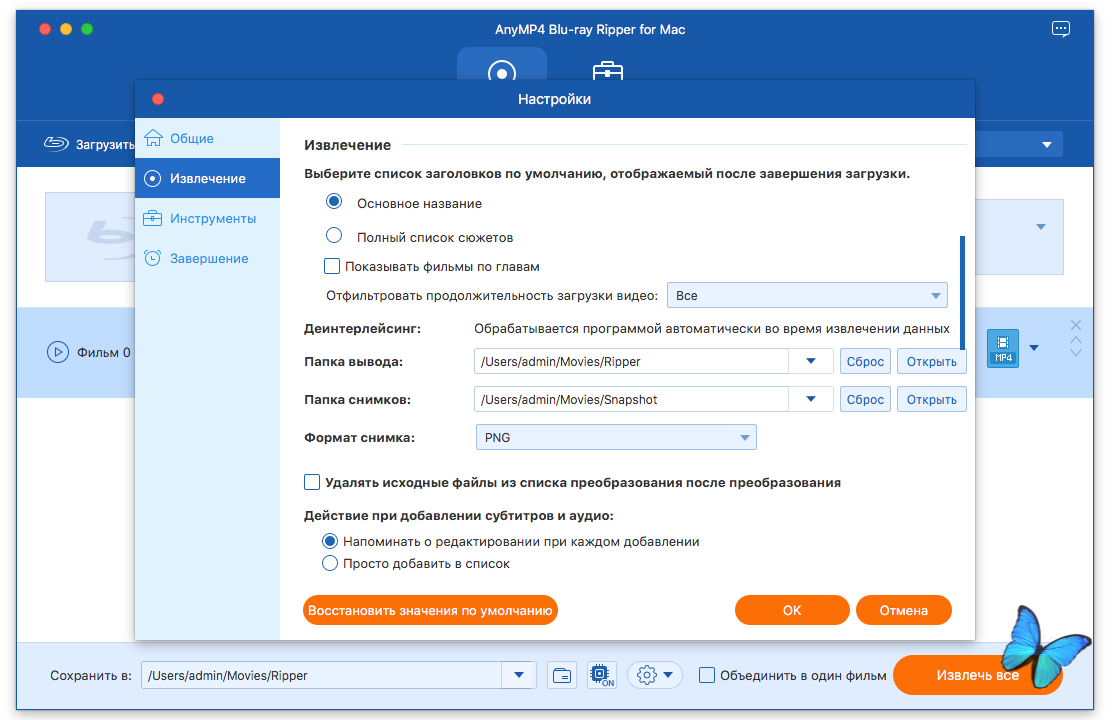Check Объединить в один фильм option
Screen dimensions: 1112x720
click(x=707, y=675)
